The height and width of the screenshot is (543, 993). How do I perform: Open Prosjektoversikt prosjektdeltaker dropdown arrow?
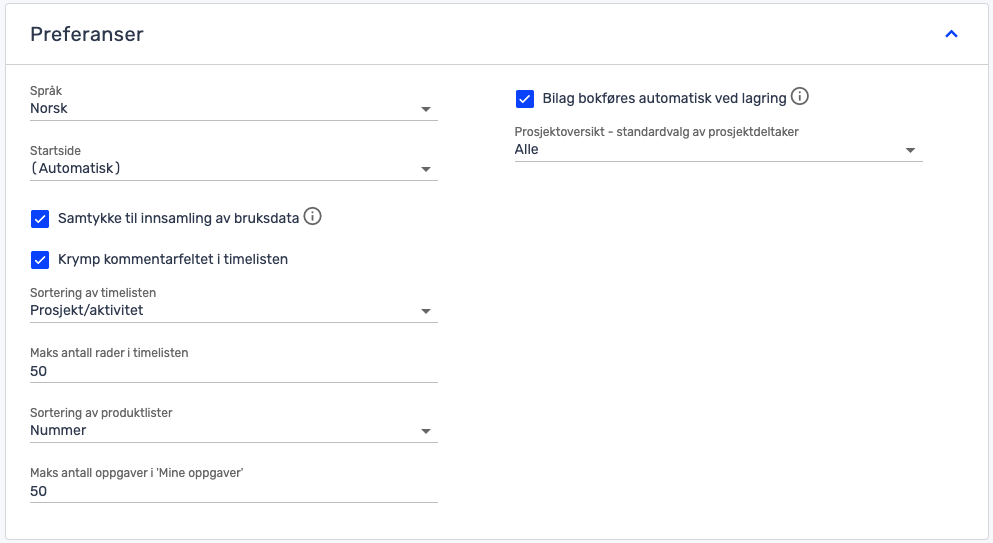pos(910,150)
